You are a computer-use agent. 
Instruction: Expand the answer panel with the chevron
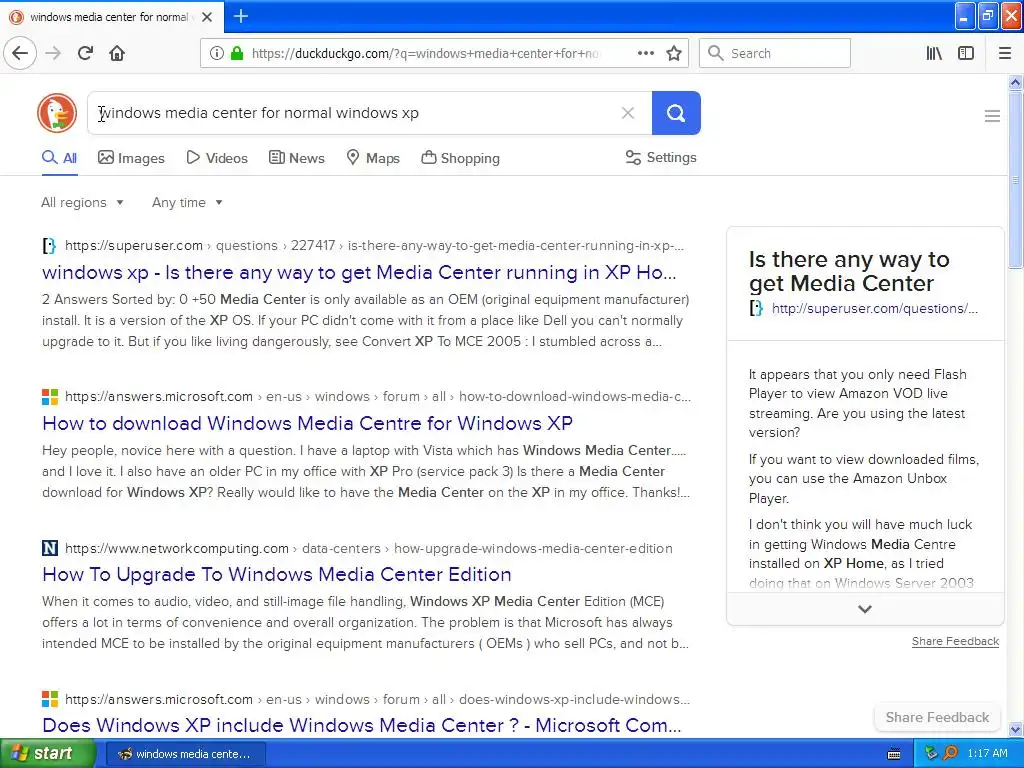(x=865, y=609)
